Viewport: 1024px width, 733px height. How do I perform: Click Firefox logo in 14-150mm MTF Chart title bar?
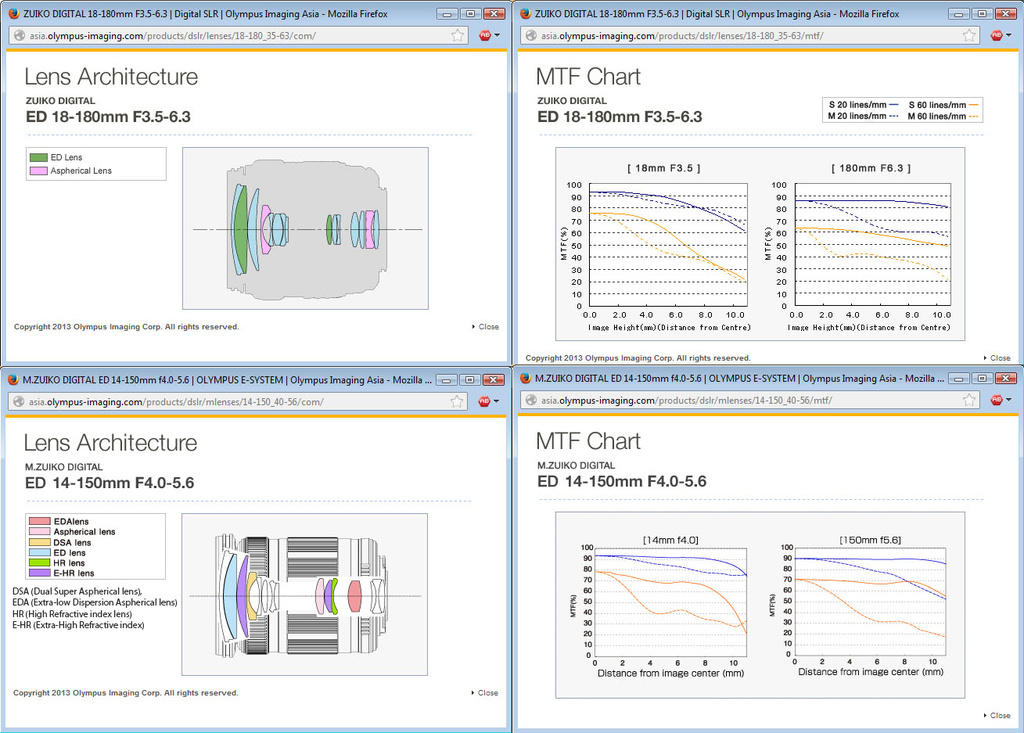pyautogui.click(x=525, y=378)
